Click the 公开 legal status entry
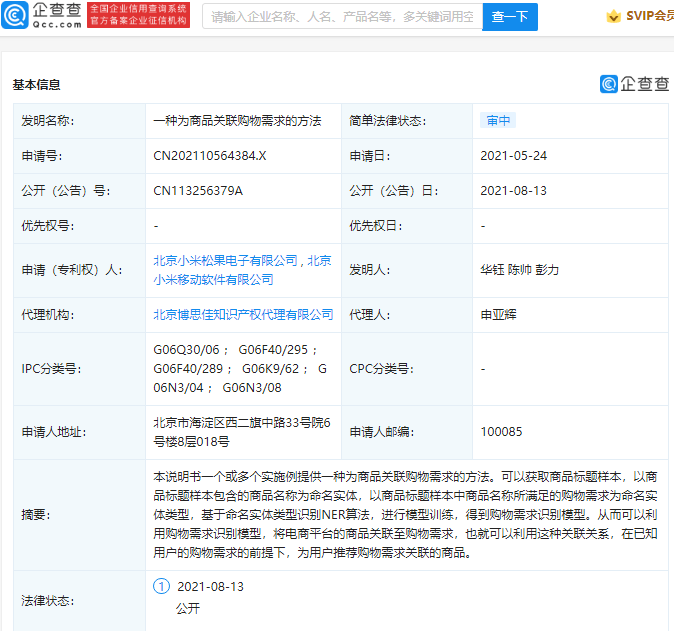 188,608
